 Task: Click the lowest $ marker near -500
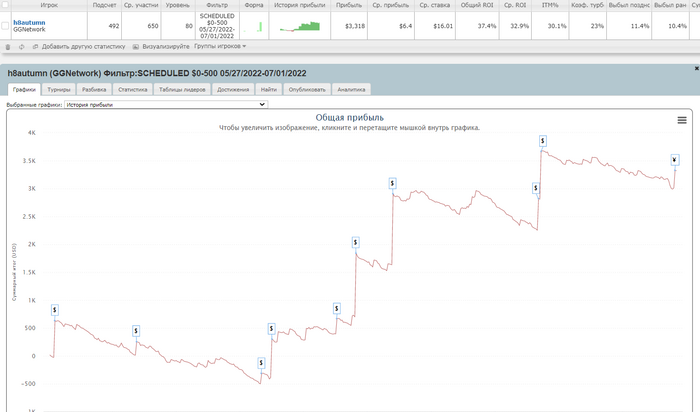[x=261, y=362]
